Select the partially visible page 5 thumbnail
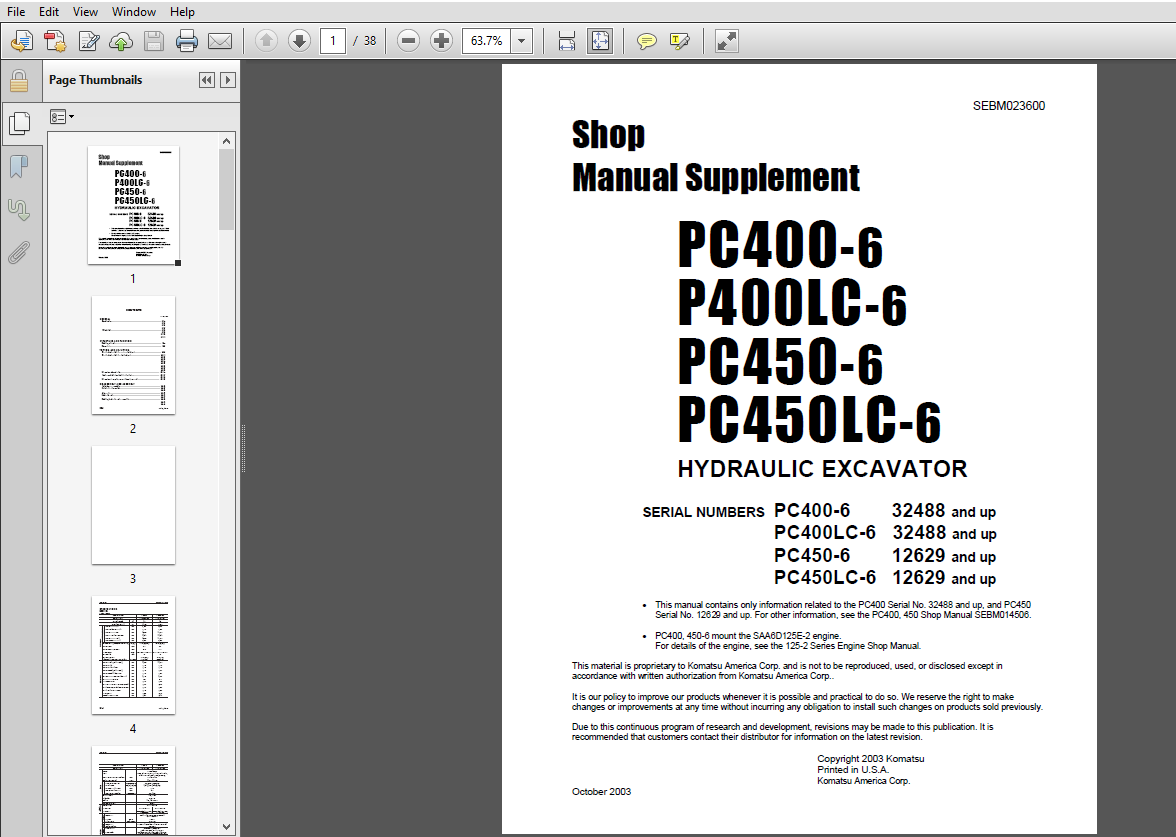The height and width of the screenshot is (837, 1176). pos(134,790)
